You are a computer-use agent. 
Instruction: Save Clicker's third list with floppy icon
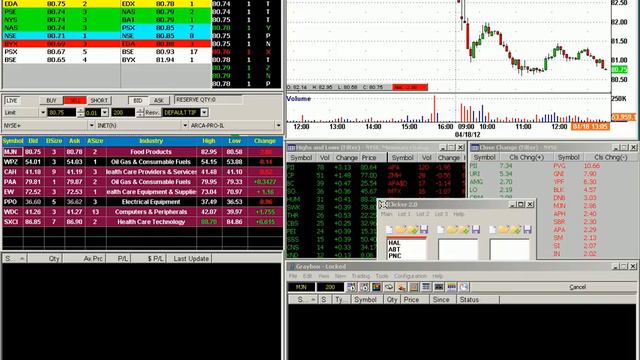(527, 230)
